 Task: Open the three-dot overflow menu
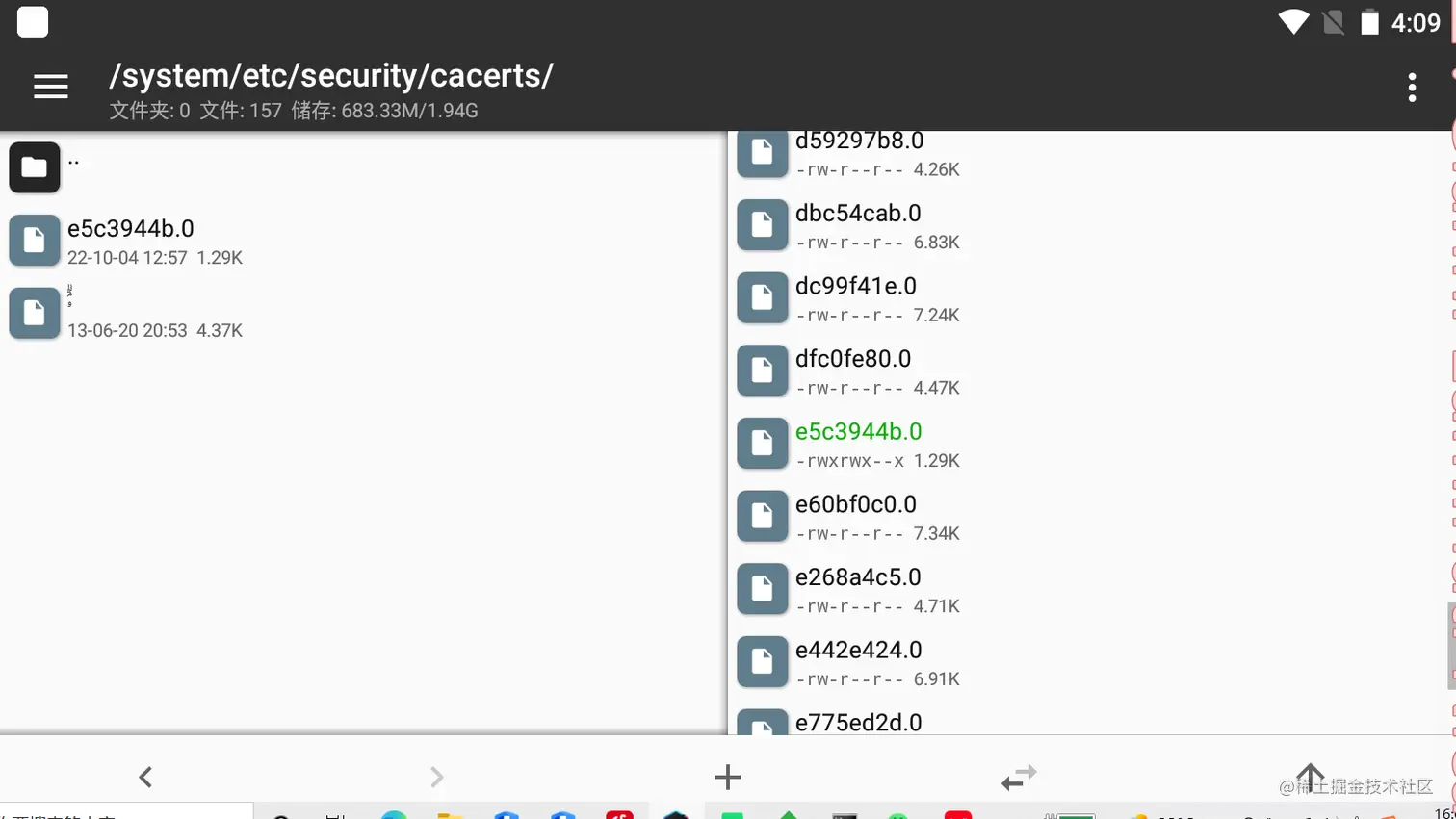(x=1412, y=88)
